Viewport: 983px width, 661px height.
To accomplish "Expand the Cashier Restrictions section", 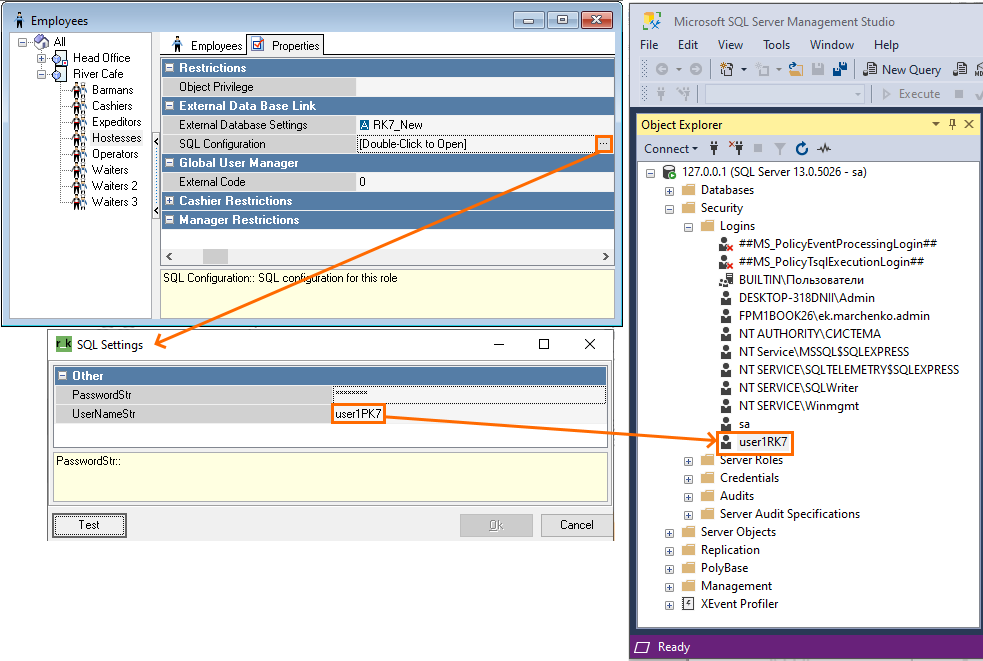I will [x=169, y=201].
